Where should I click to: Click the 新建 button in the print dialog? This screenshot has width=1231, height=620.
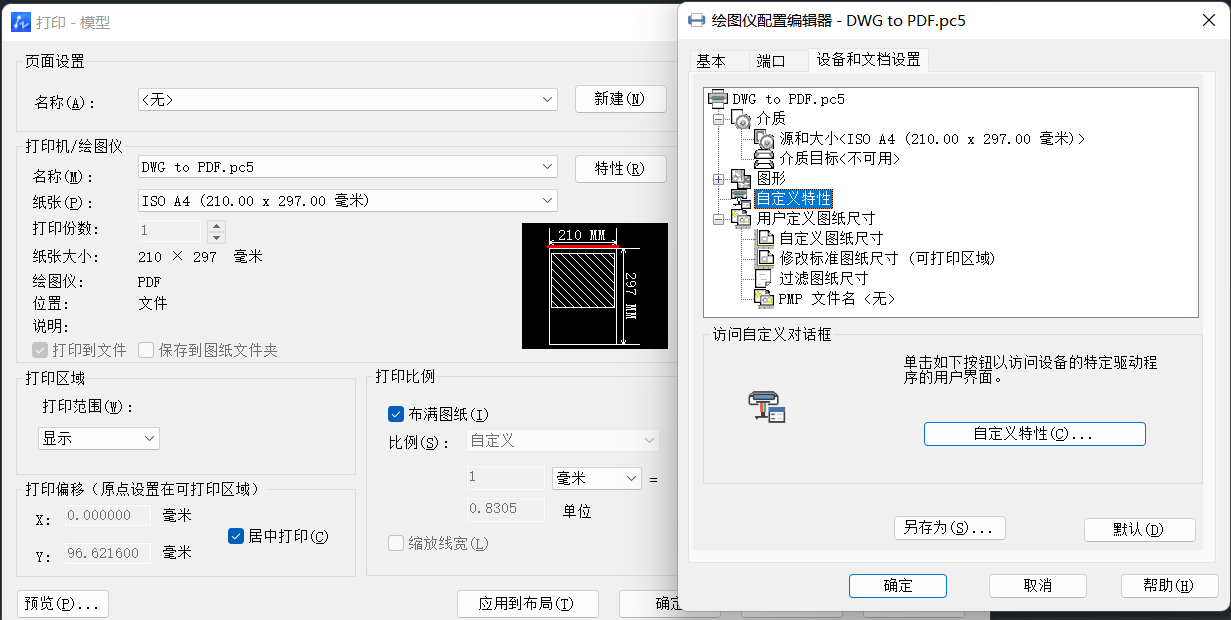click(620, 99)
